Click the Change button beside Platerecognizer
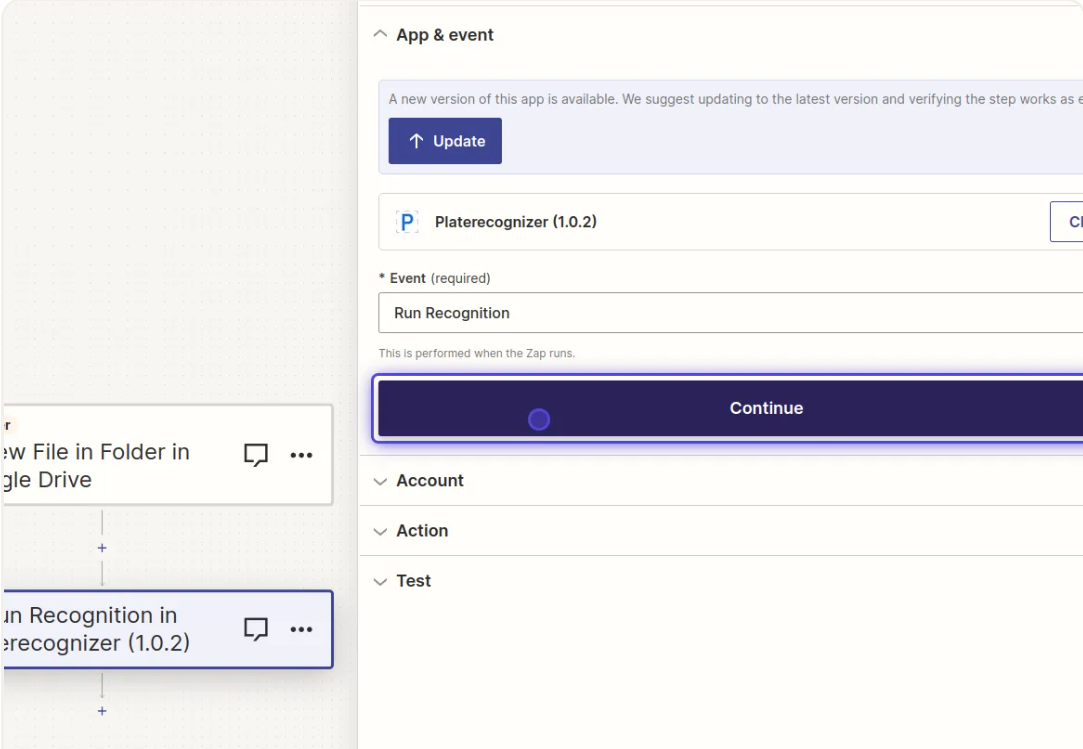The image size is (1083, 749). (x=1066, y=222)
